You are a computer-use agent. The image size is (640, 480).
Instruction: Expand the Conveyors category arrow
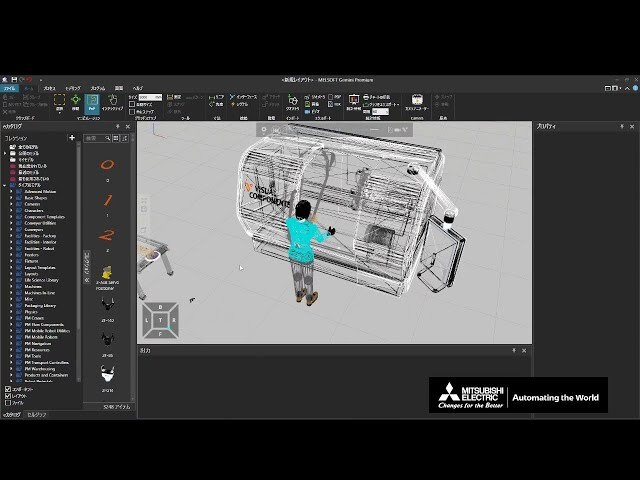point(11,229)
